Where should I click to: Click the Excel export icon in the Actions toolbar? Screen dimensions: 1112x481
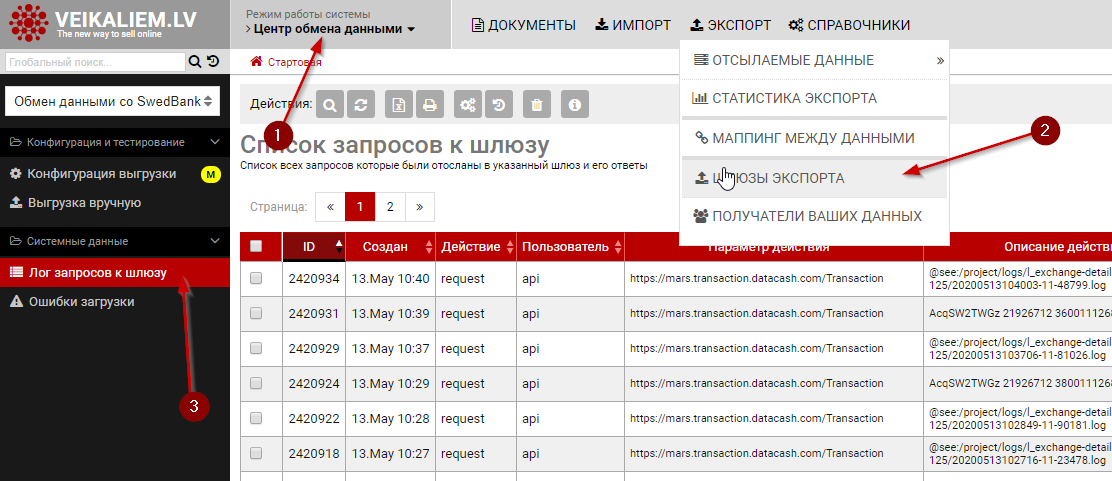398,104
